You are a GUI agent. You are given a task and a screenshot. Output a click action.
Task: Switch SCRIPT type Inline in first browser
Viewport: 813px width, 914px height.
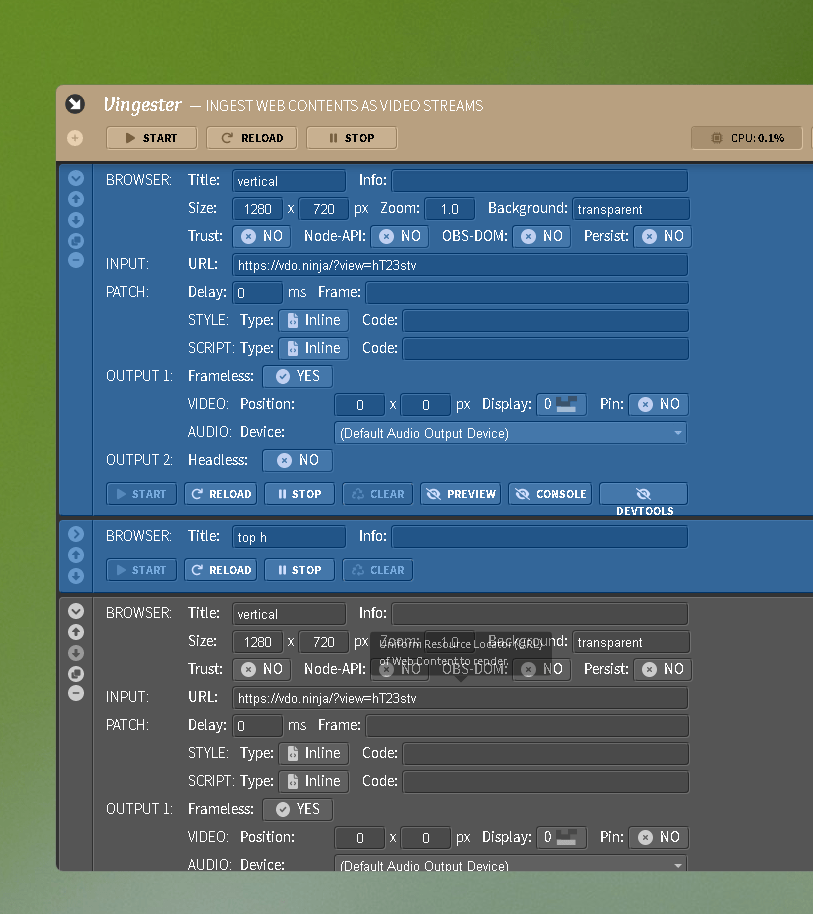pyautogui.click(x=314, y=348)
